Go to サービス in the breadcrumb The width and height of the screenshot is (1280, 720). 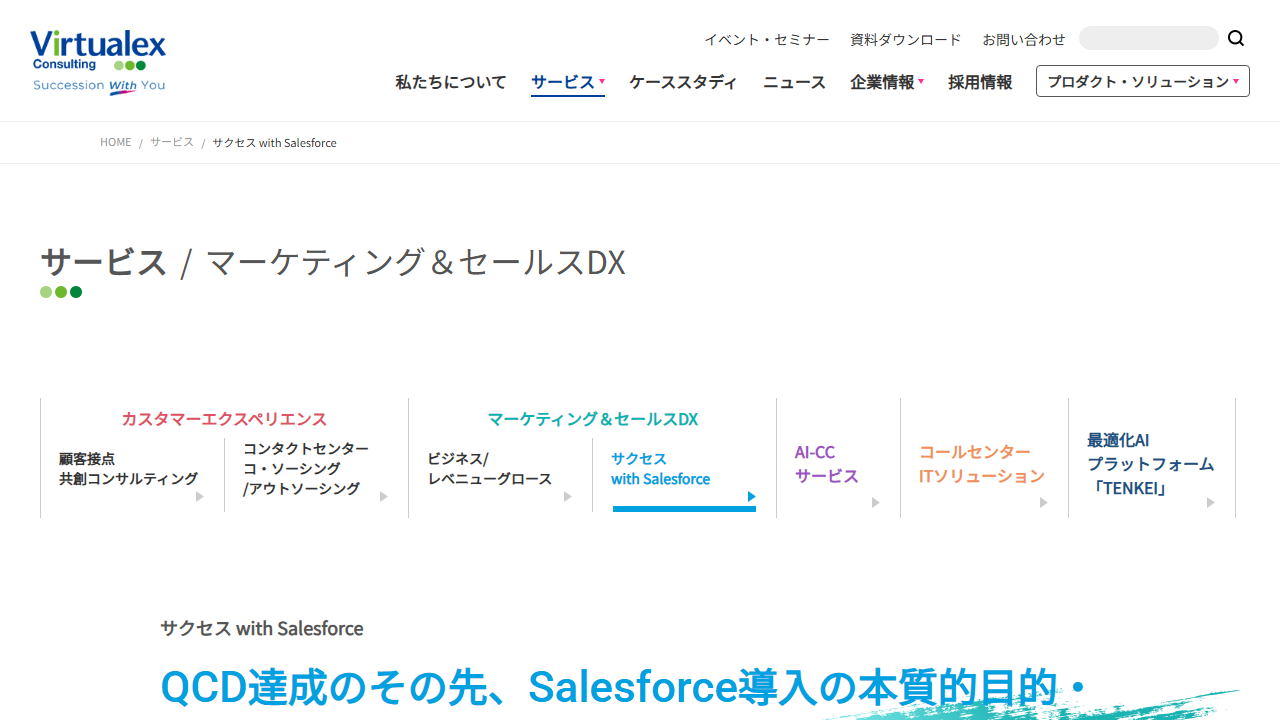pos(172,143)
